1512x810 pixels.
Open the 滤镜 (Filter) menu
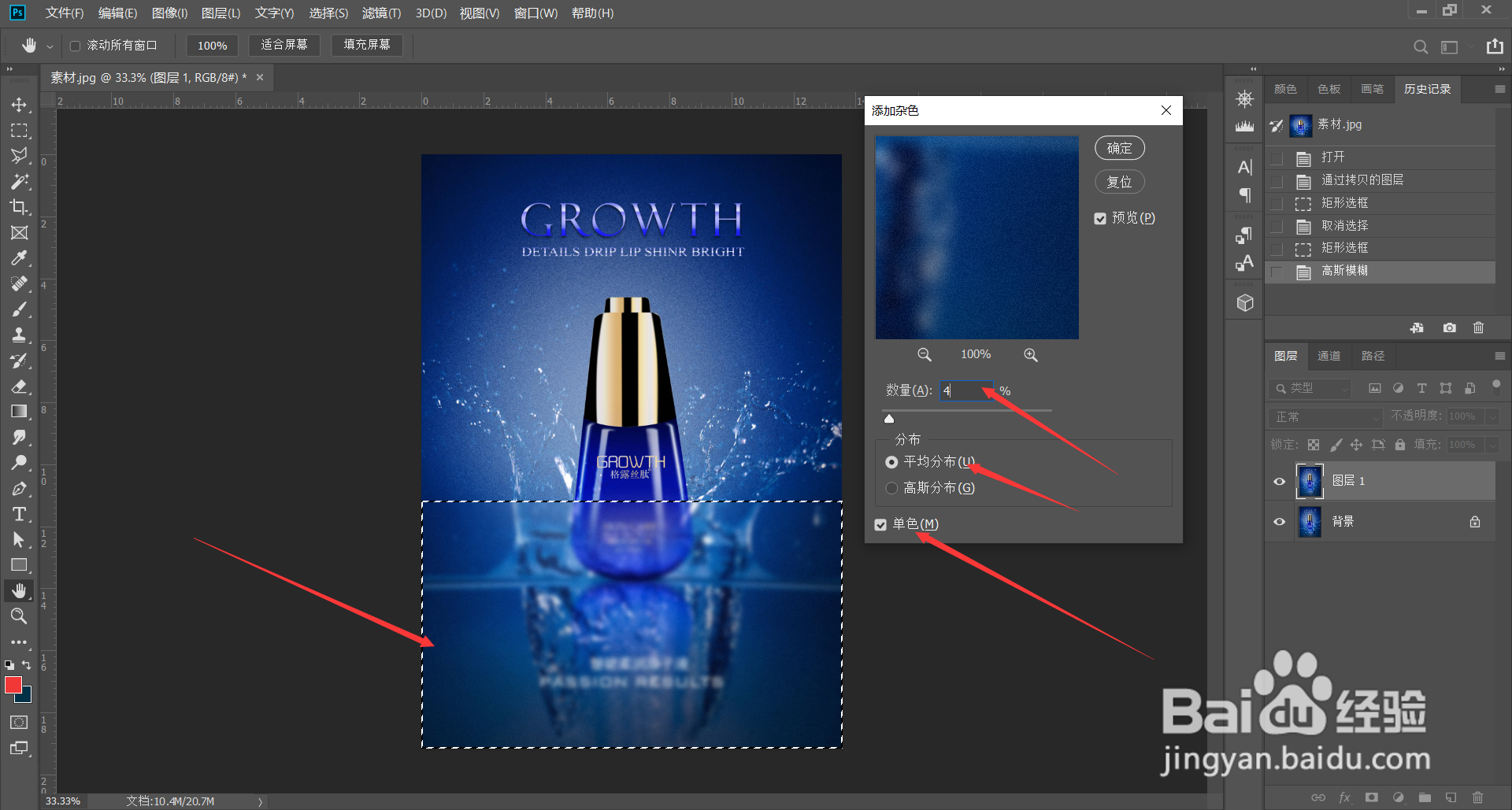[x=381, y=13]
